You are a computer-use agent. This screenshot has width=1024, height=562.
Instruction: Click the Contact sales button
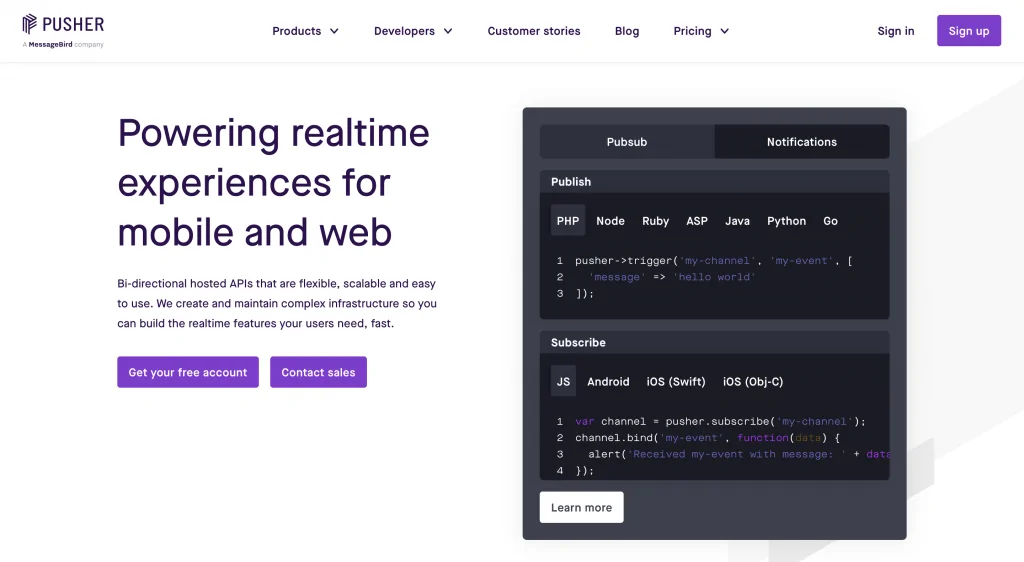(x=318, y=372)
